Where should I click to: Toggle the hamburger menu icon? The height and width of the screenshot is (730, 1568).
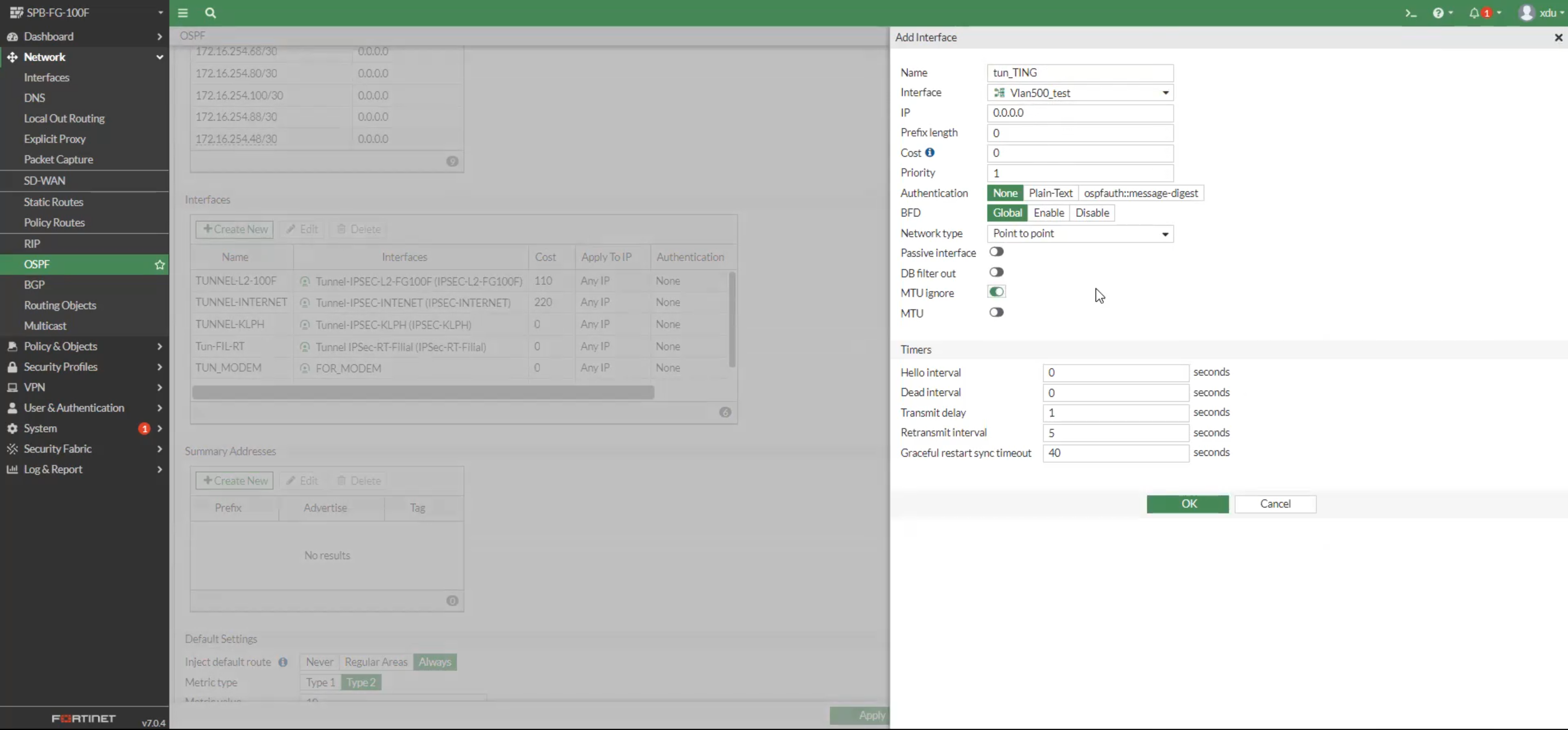pyautogui.click(x=182, y=13)
